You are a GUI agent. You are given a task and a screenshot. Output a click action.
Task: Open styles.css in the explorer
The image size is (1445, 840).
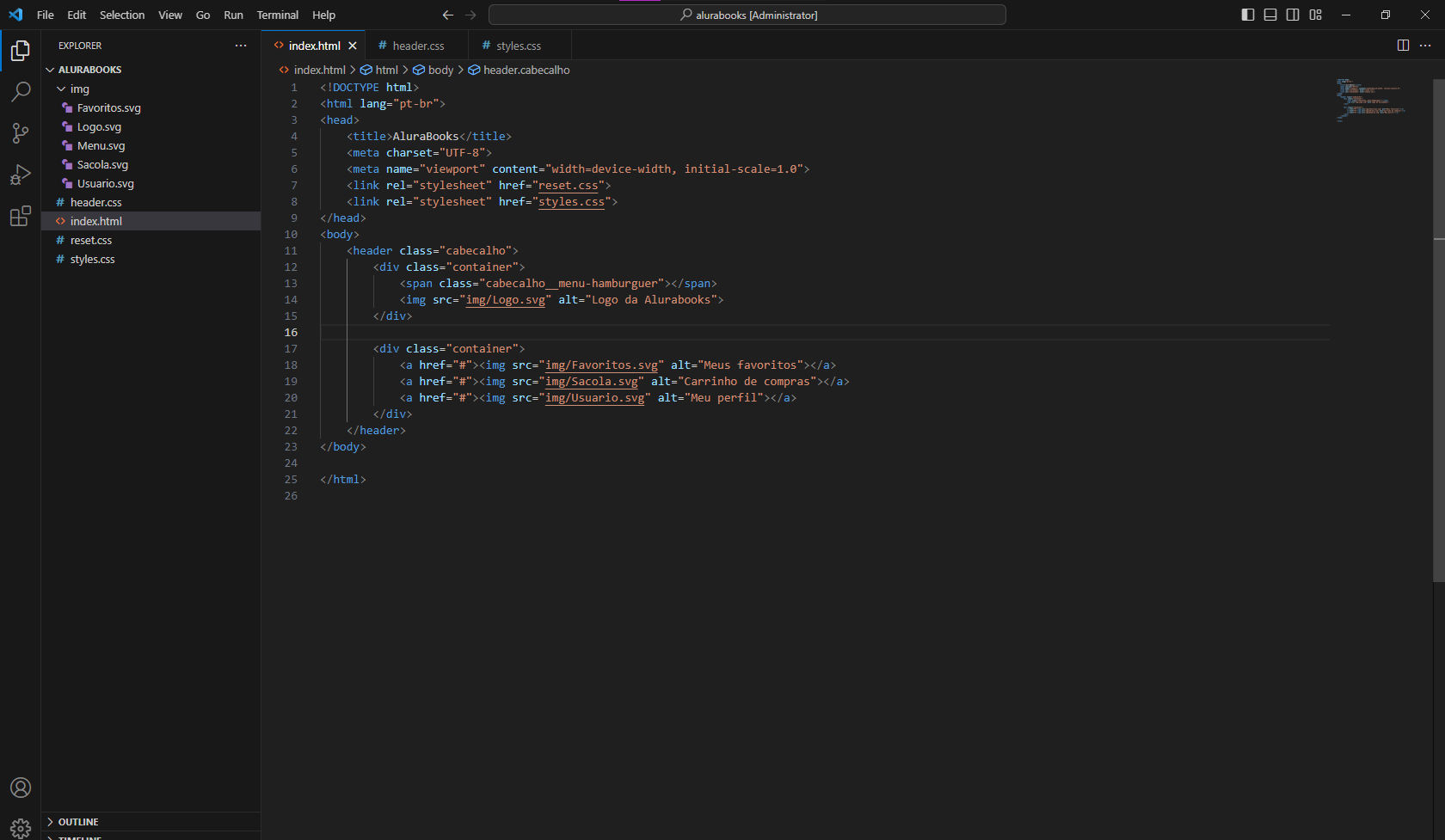pyautogui.click(x=151, y=259)
